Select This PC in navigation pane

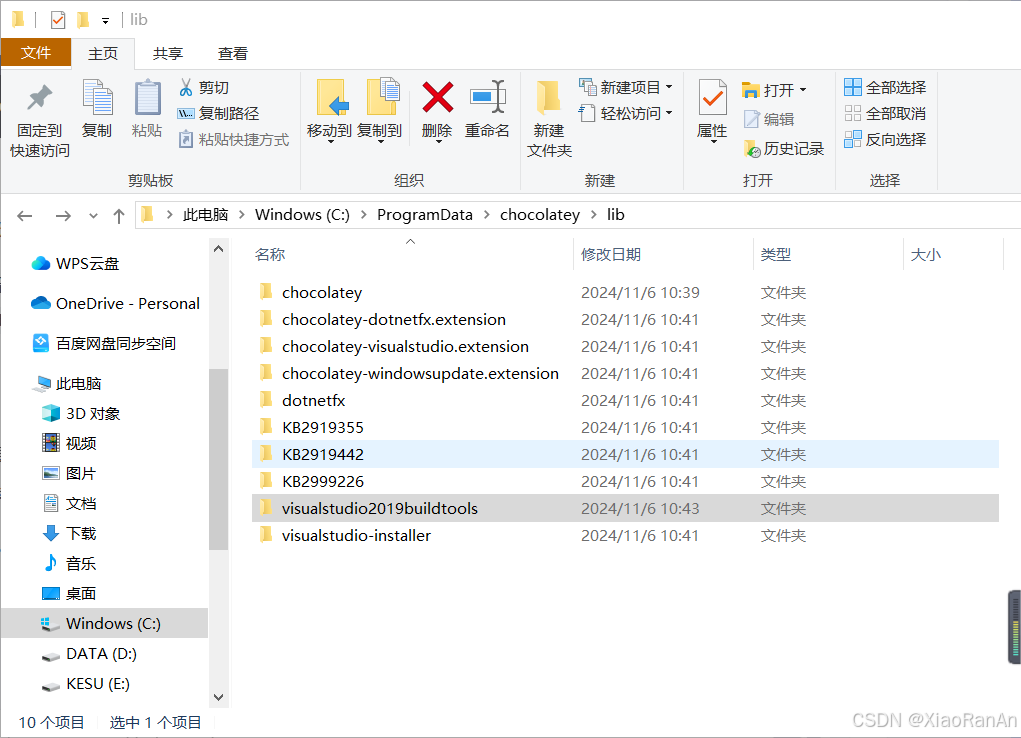68,384
